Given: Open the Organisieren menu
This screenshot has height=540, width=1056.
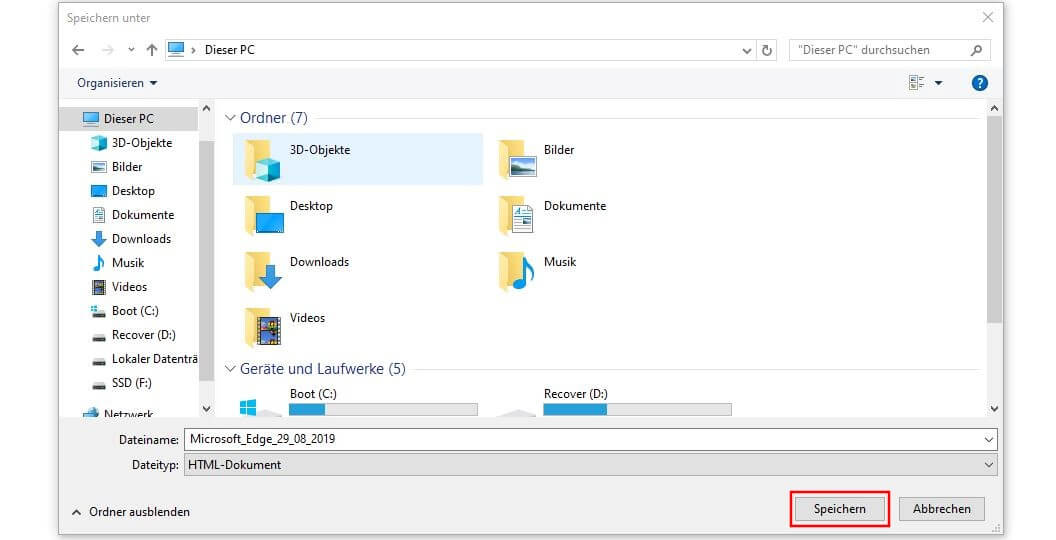Looking at the screenshot, I should pyautogui.click(x=117, y=83).
